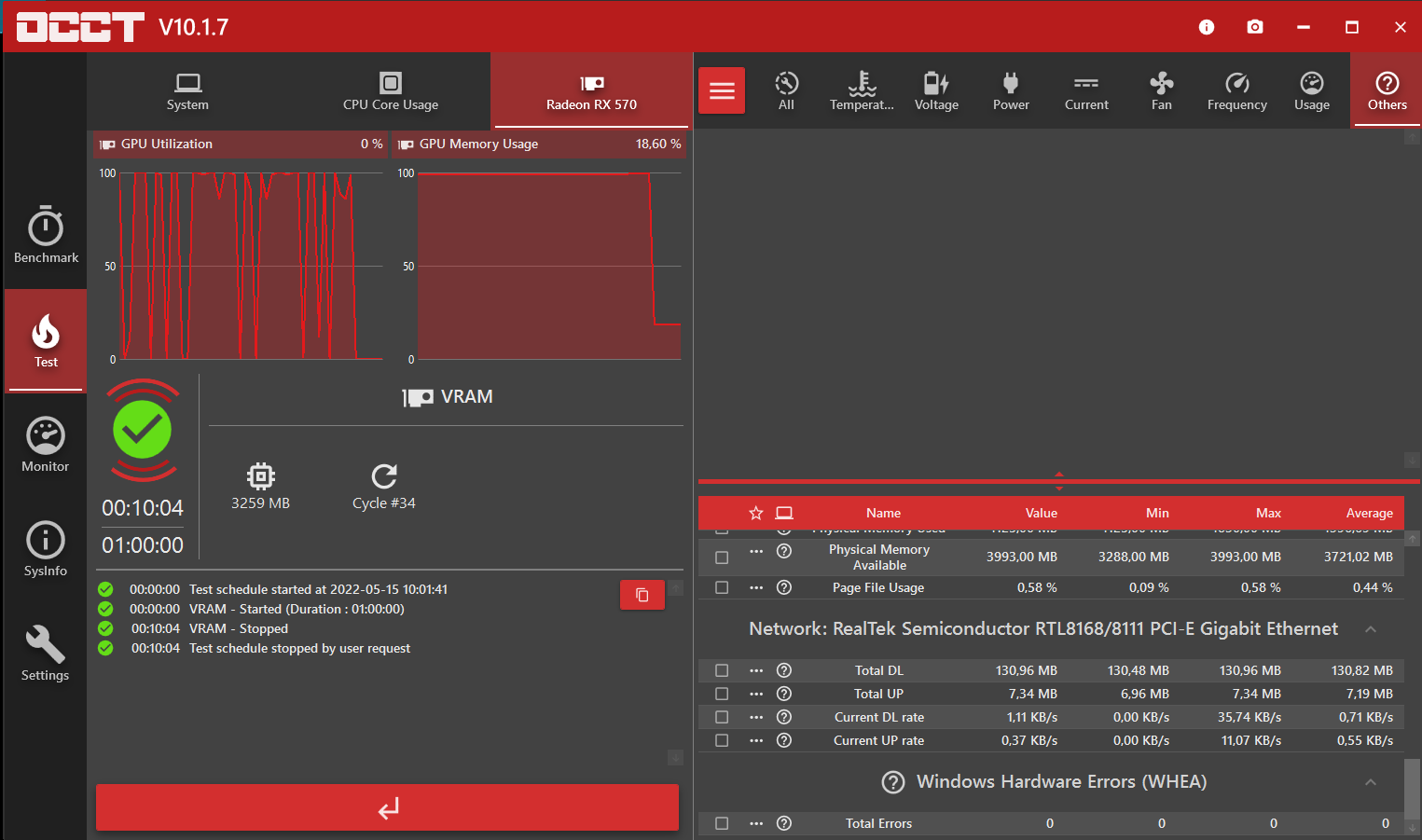
Task: Click the info icon in title bar
Action: (x=1207, y=27)
